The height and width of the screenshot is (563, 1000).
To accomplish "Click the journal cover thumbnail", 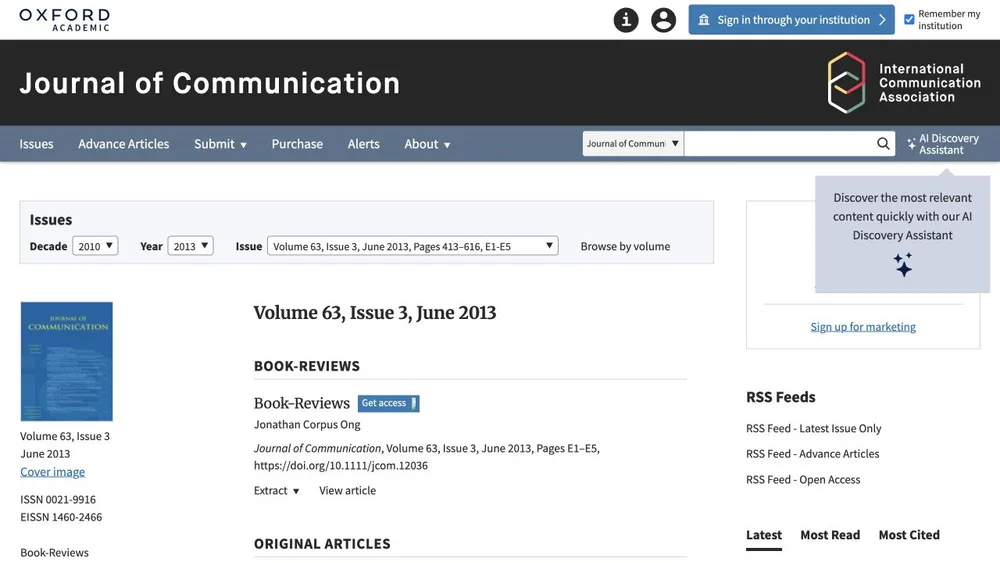I will click(x=66, y=362).
